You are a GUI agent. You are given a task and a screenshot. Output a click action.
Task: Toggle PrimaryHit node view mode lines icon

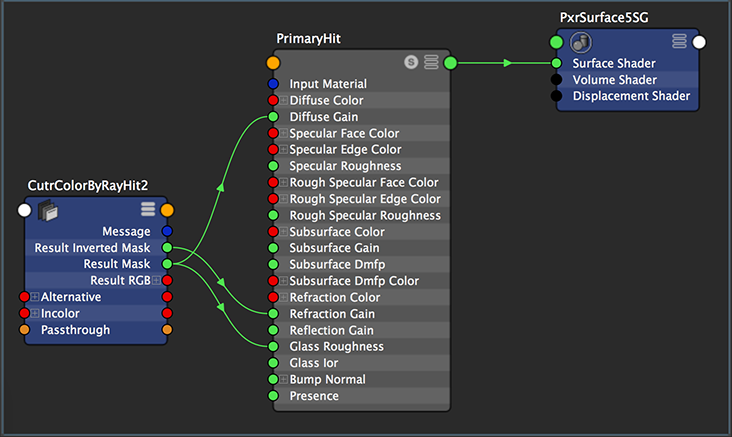pyautogui.click(x=431, y=62)
